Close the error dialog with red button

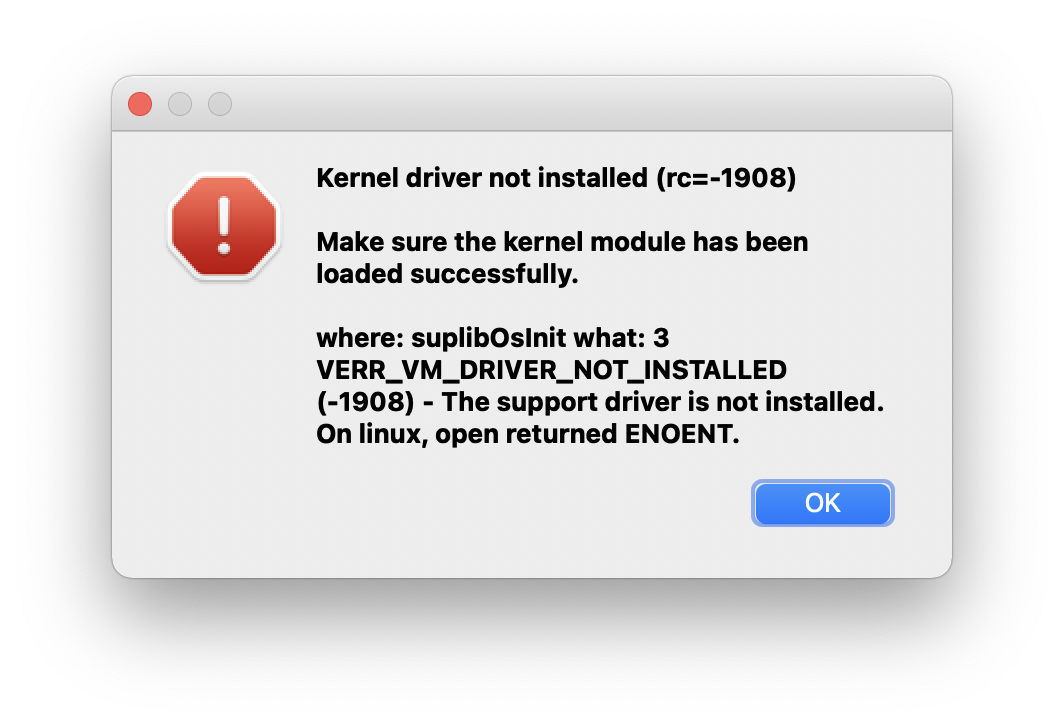pos(140,104)
